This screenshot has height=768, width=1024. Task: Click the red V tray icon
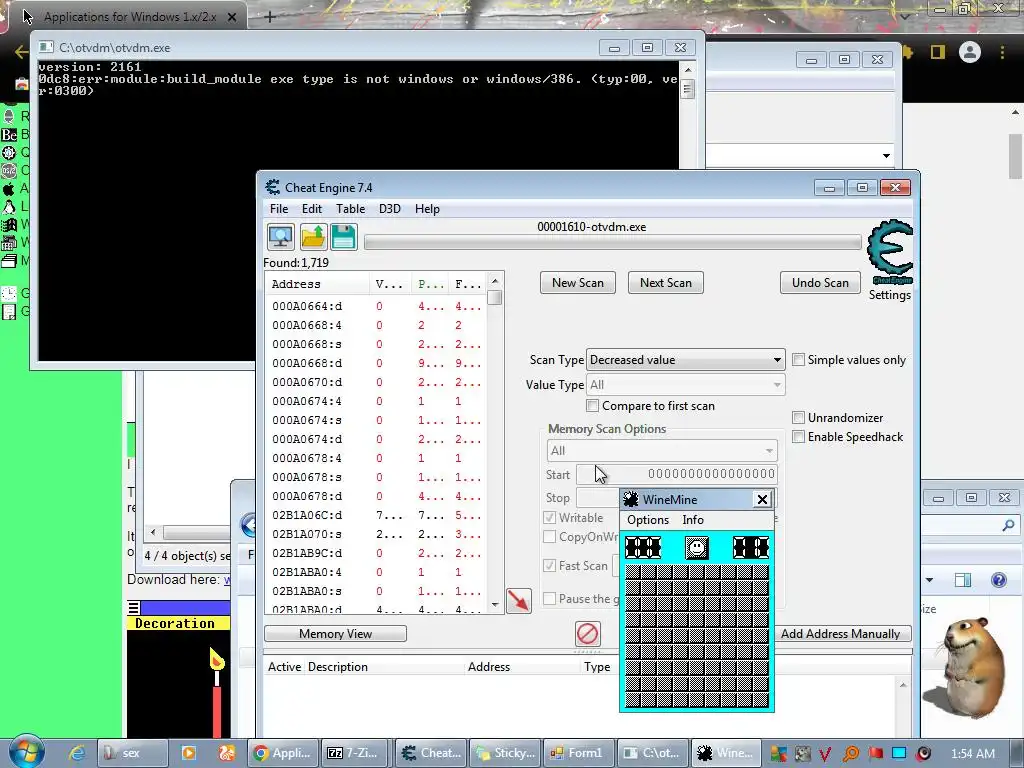(825, 754)
